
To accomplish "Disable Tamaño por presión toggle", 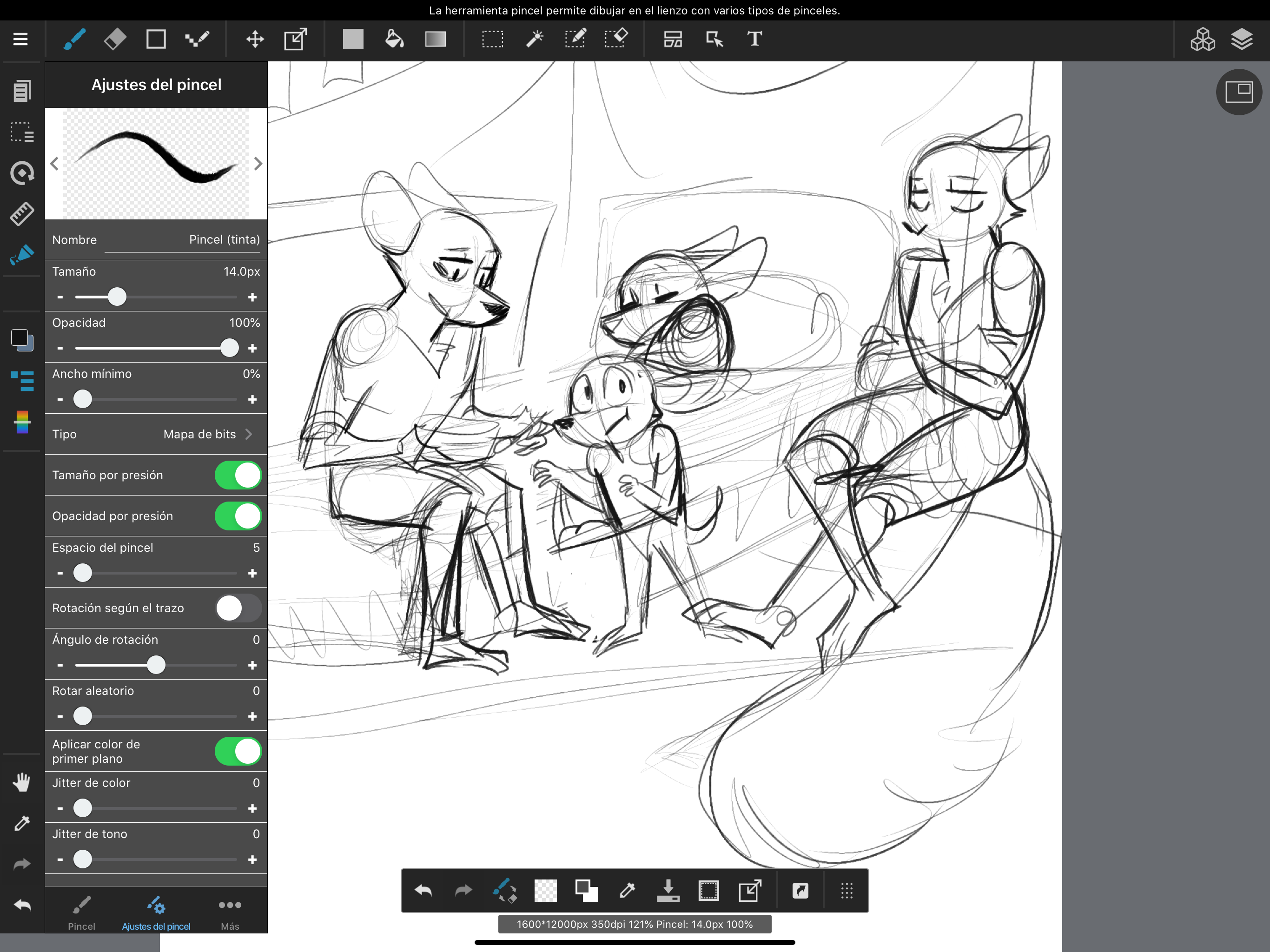I will coord(238,476).
